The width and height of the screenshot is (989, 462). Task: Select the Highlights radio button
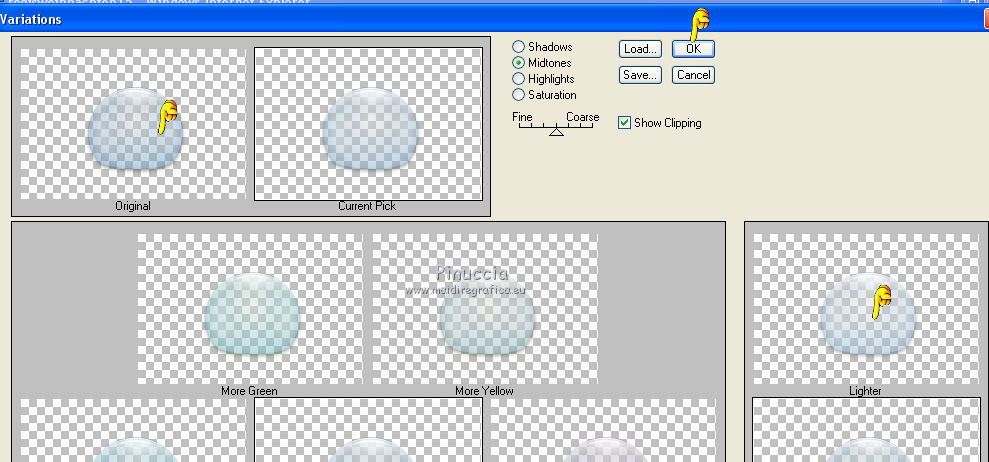pos(518,79)
